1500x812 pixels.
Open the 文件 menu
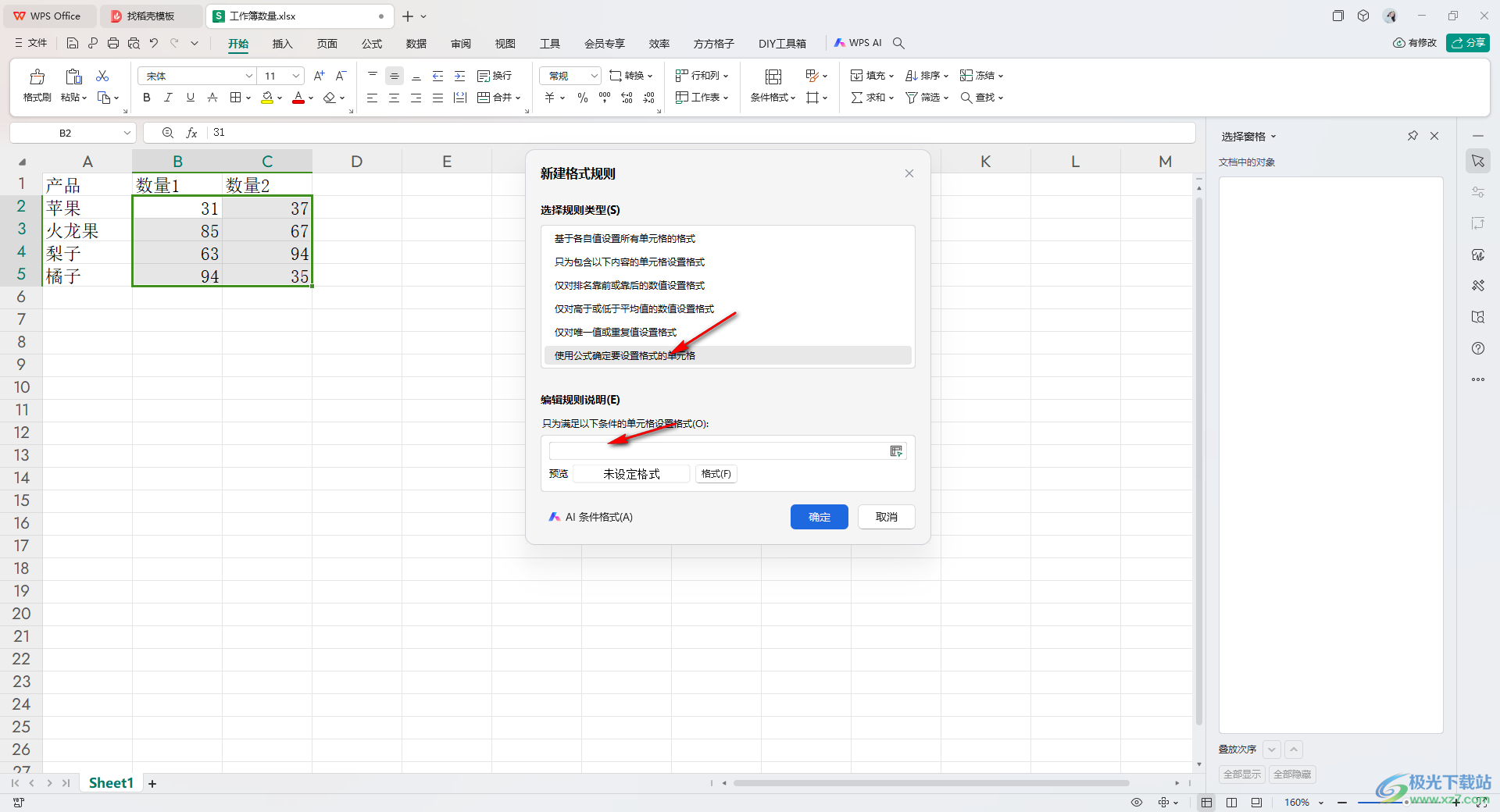click(x=30, y=43)
